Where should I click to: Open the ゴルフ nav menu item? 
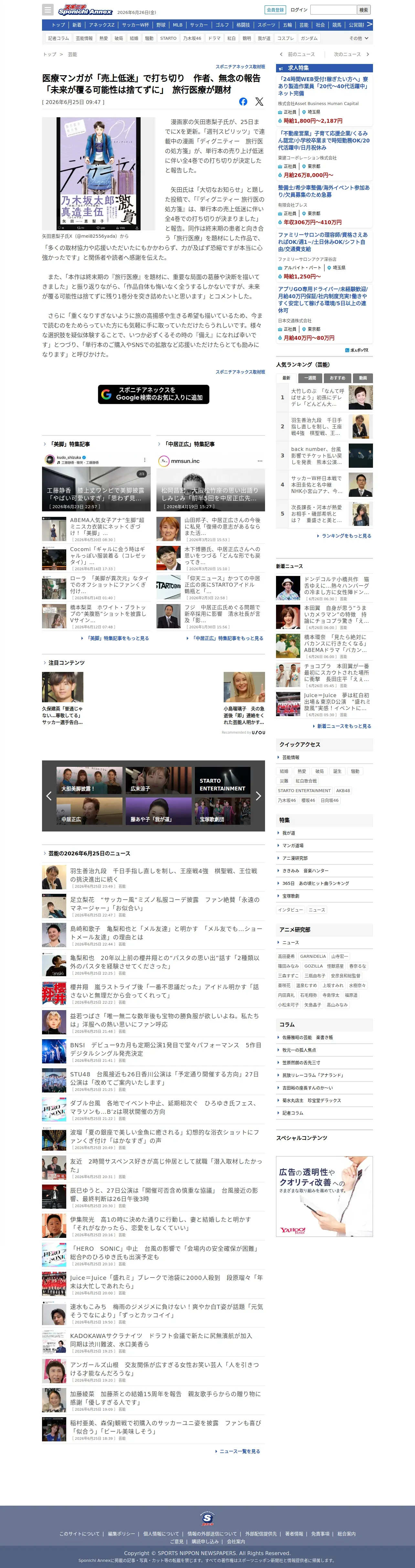click(x=222, y=25)
